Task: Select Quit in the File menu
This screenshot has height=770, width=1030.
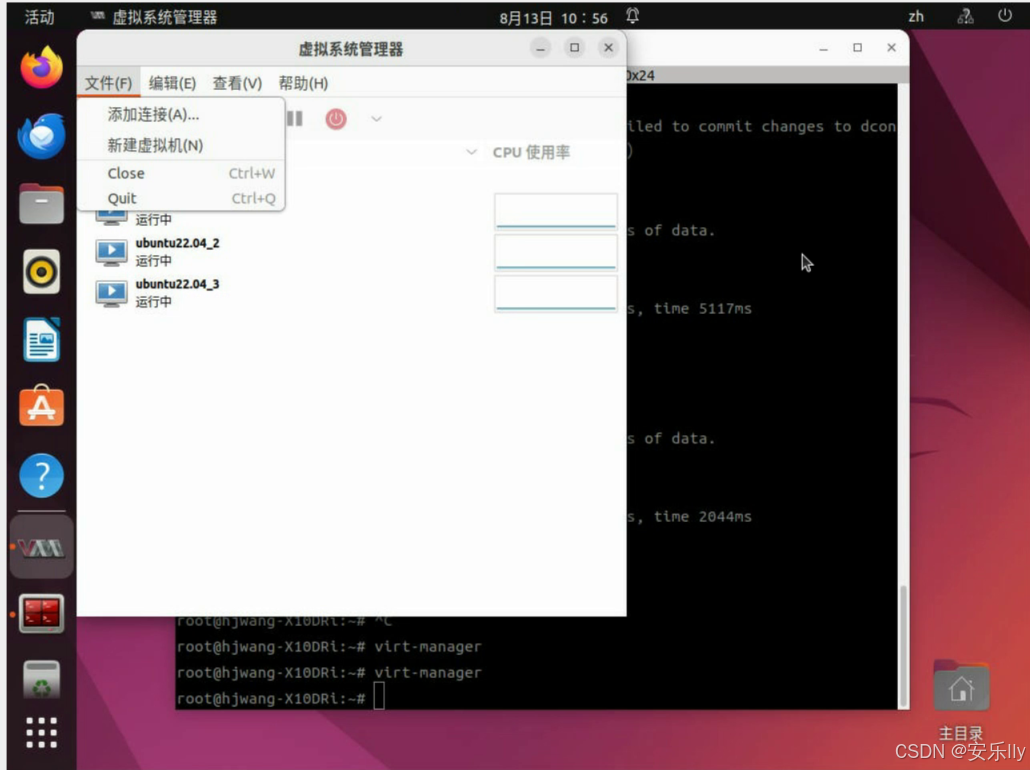Action: tap(181, 198)
